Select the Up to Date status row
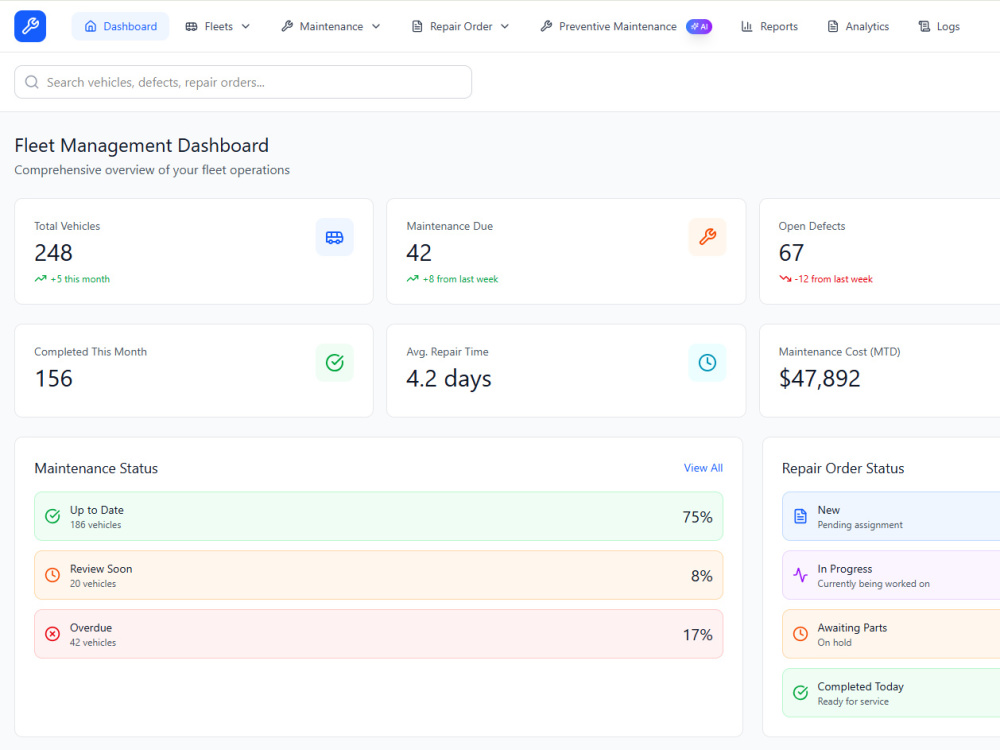 pyautogui.click(x=379, y=517)
